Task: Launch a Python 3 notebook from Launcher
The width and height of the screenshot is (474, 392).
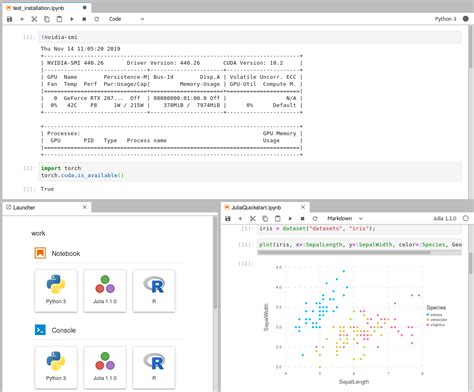Action: pos(56,291)
